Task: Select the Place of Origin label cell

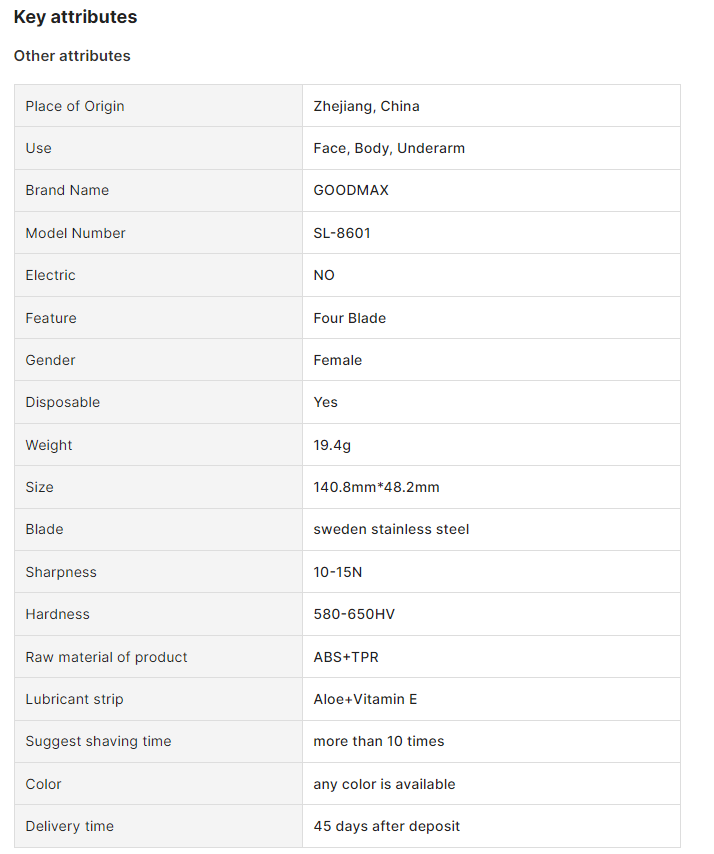Action: pos(75,106)
